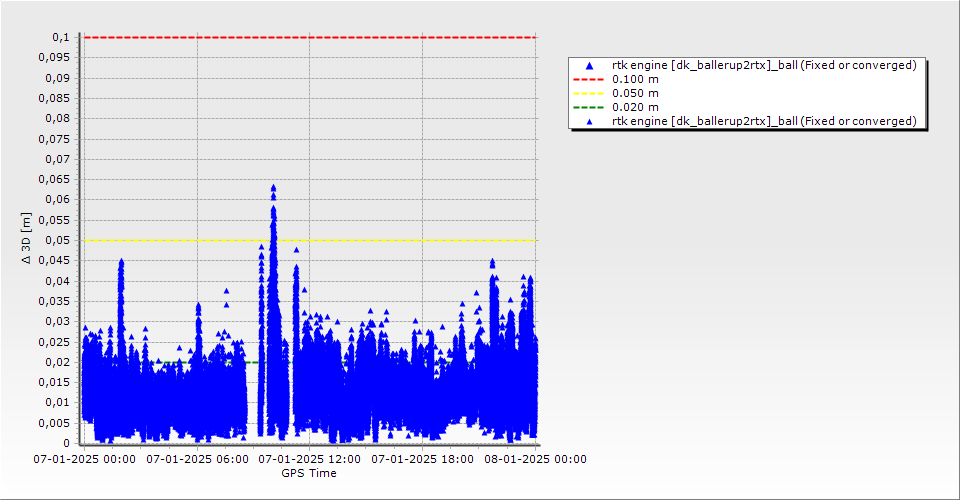Click the '0,075' y-axis tick label
960x500 pixels.
(x=54, y=139)
